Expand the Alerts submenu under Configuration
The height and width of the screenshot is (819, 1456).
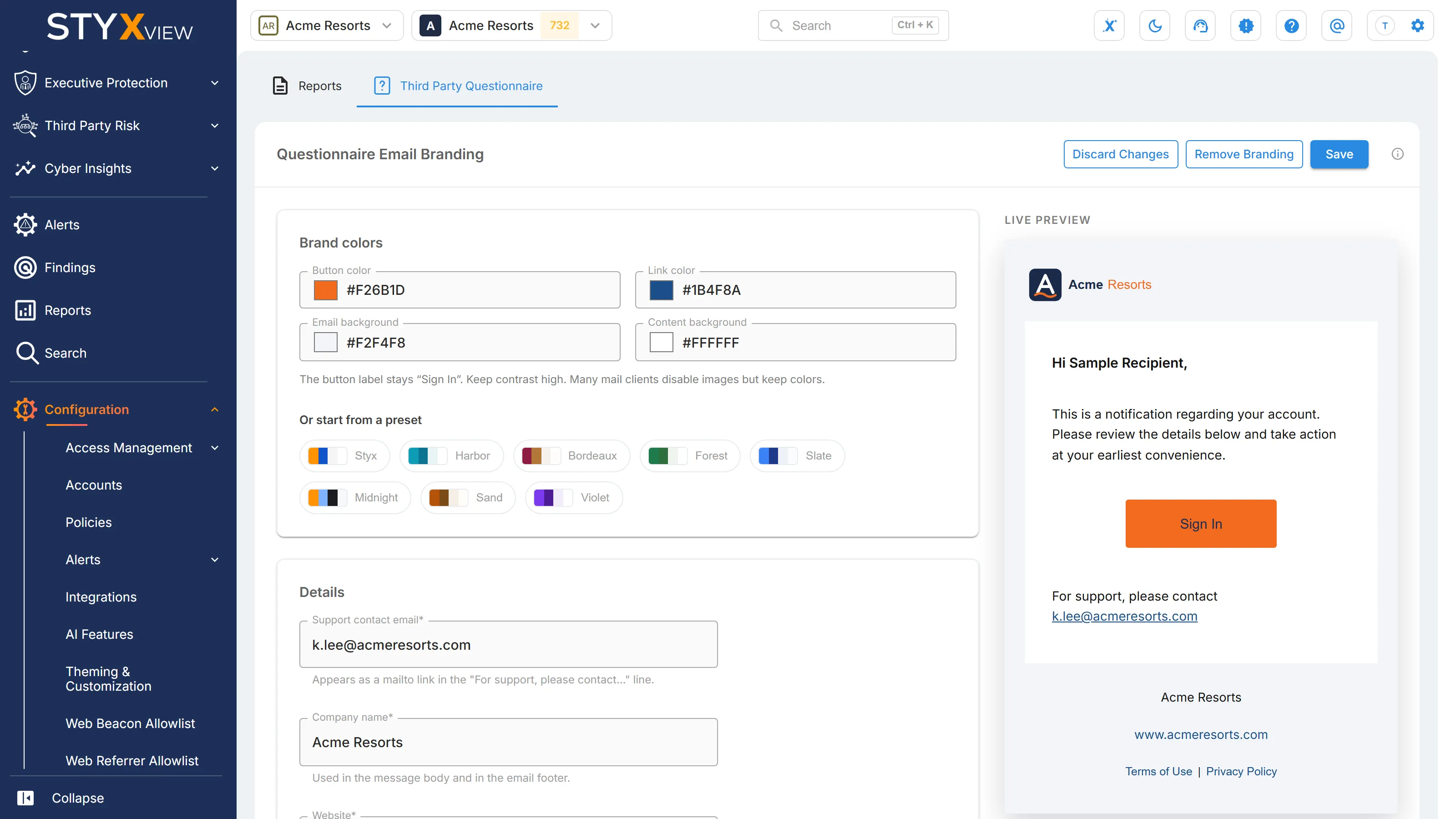click(x=215, y=560)
